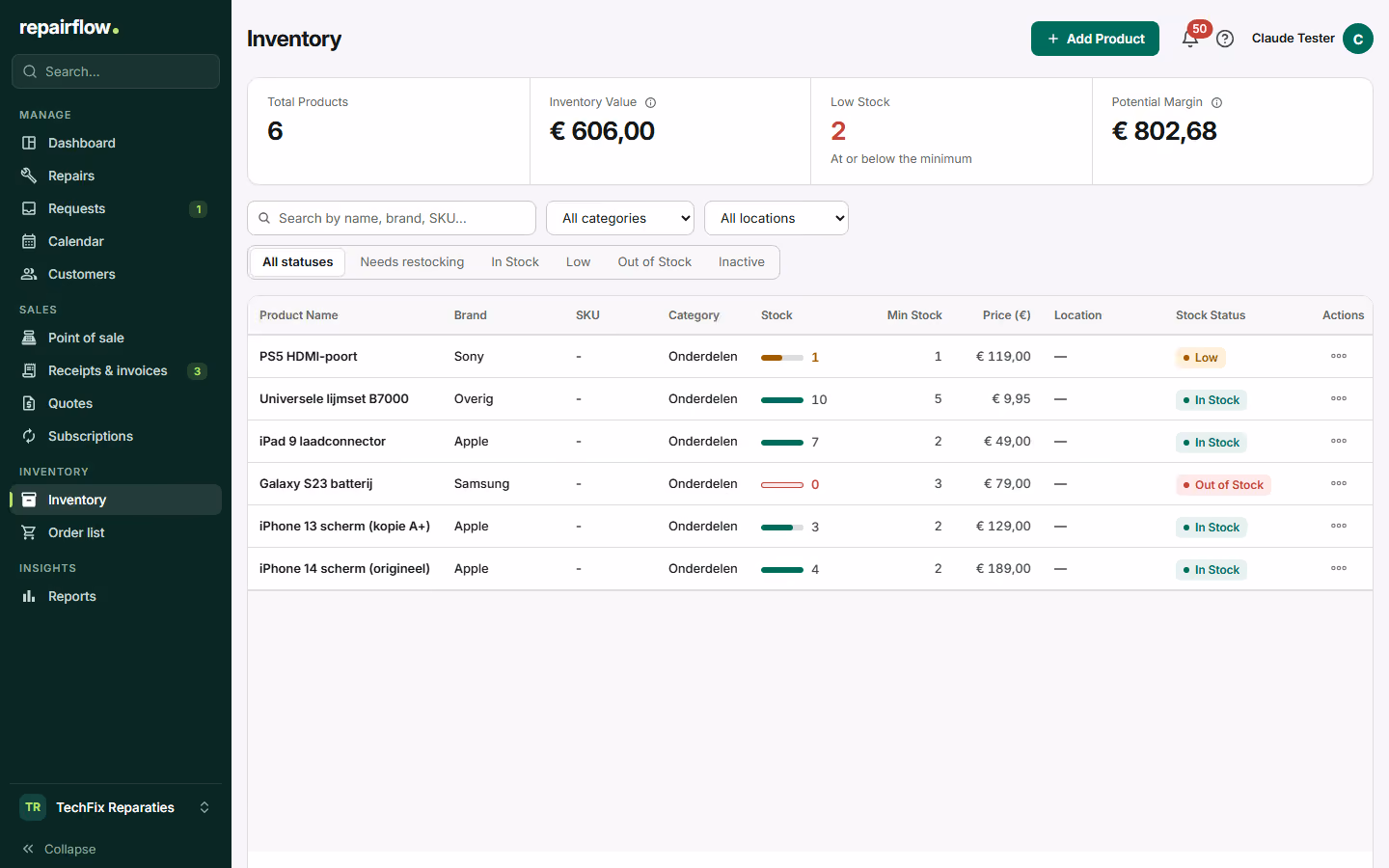Filter by In Stock tab

click(515, 262)
